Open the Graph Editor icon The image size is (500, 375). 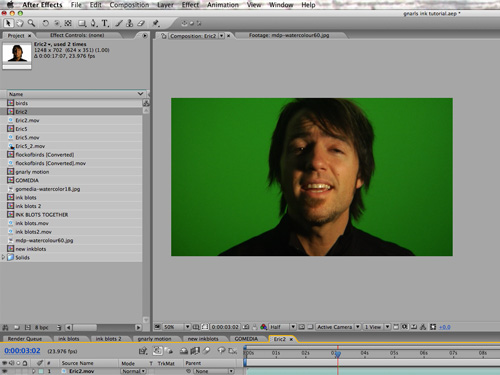coord(233,351)
